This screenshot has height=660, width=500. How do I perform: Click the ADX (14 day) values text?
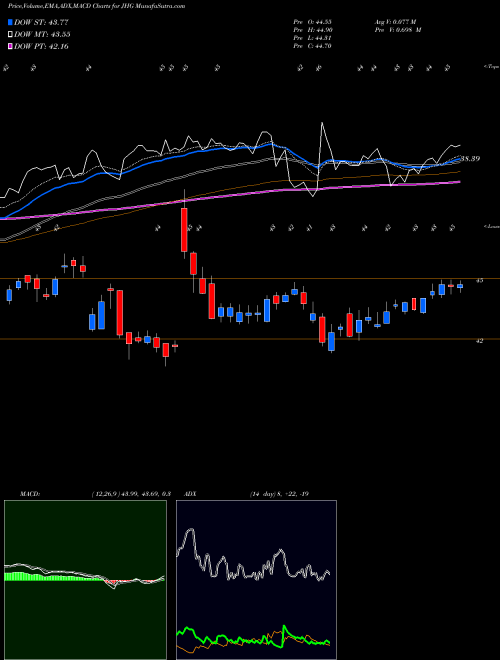pyautogui.click(x=279, y=494)
